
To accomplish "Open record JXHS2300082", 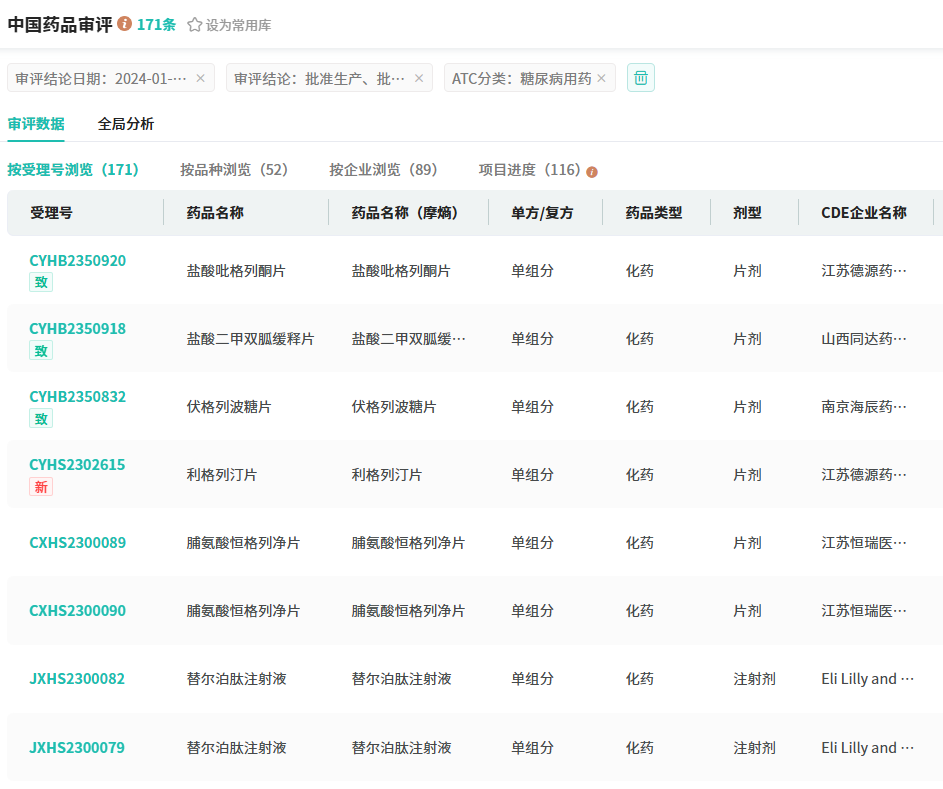I will click(77, 679).
